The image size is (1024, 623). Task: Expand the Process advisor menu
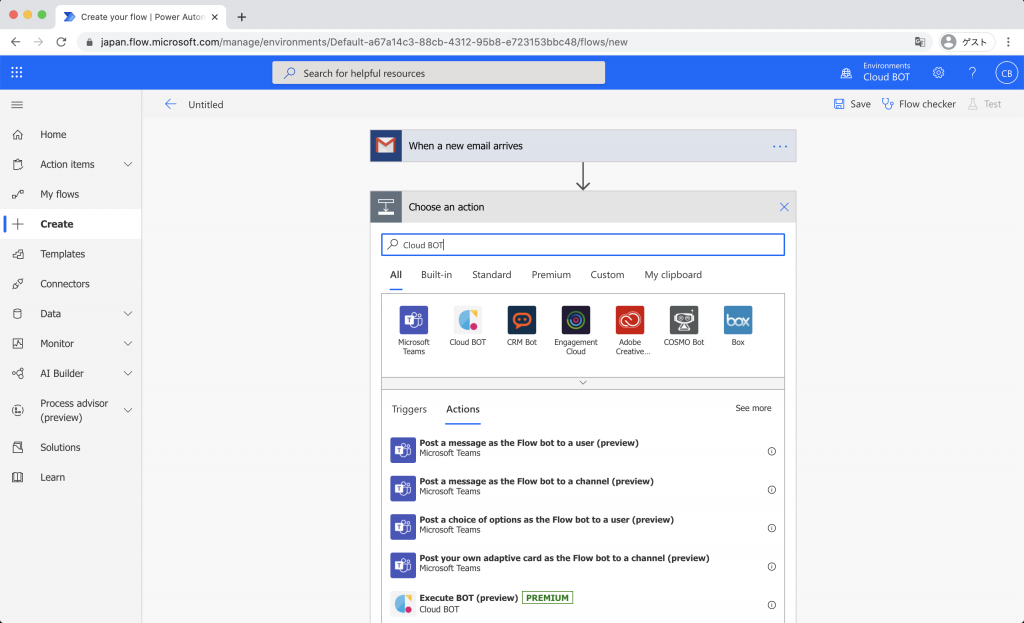coord(128,410)
